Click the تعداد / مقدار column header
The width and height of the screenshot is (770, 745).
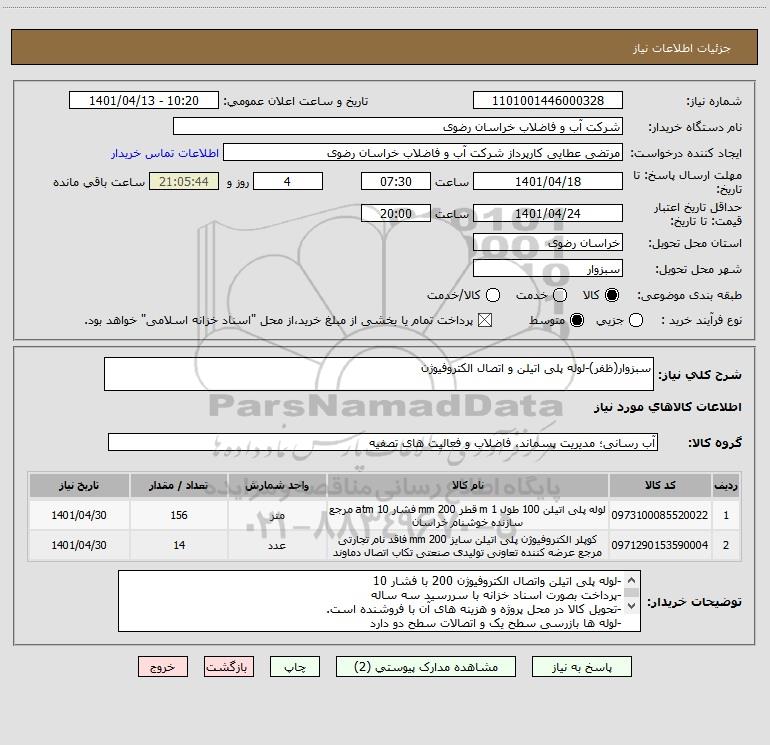(x=179, y=485)
